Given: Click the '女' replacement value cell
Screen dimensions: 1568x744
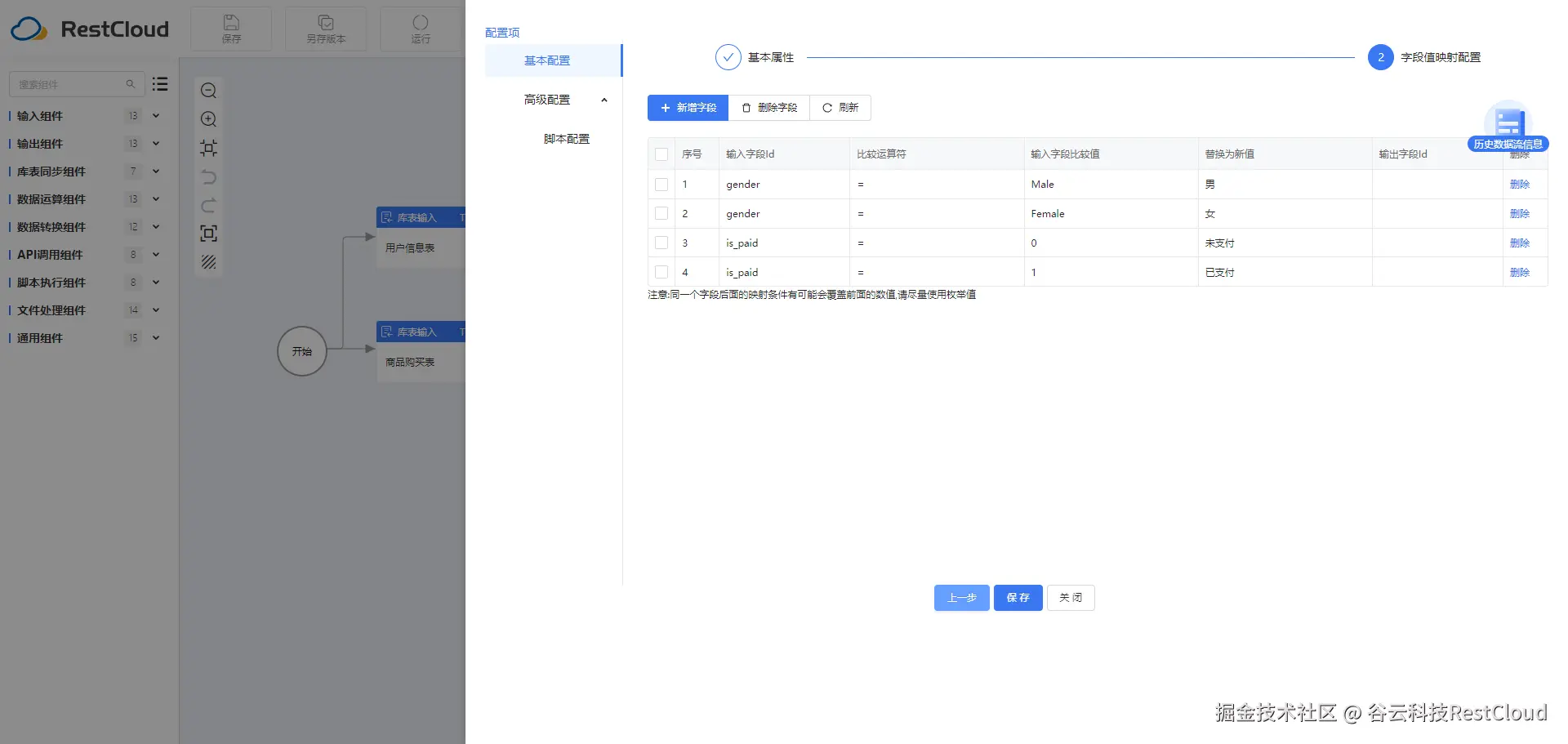Looking at the screenshot, I should click(x=1285, y=214).
